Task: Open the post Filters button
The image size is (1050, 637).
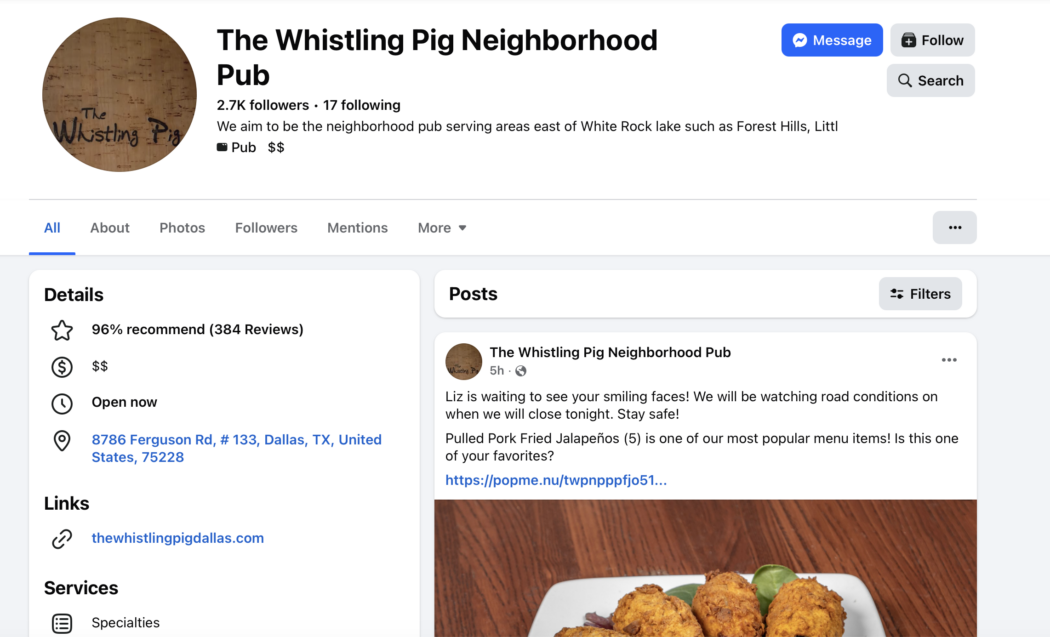Action: click(x=920, y=294)
